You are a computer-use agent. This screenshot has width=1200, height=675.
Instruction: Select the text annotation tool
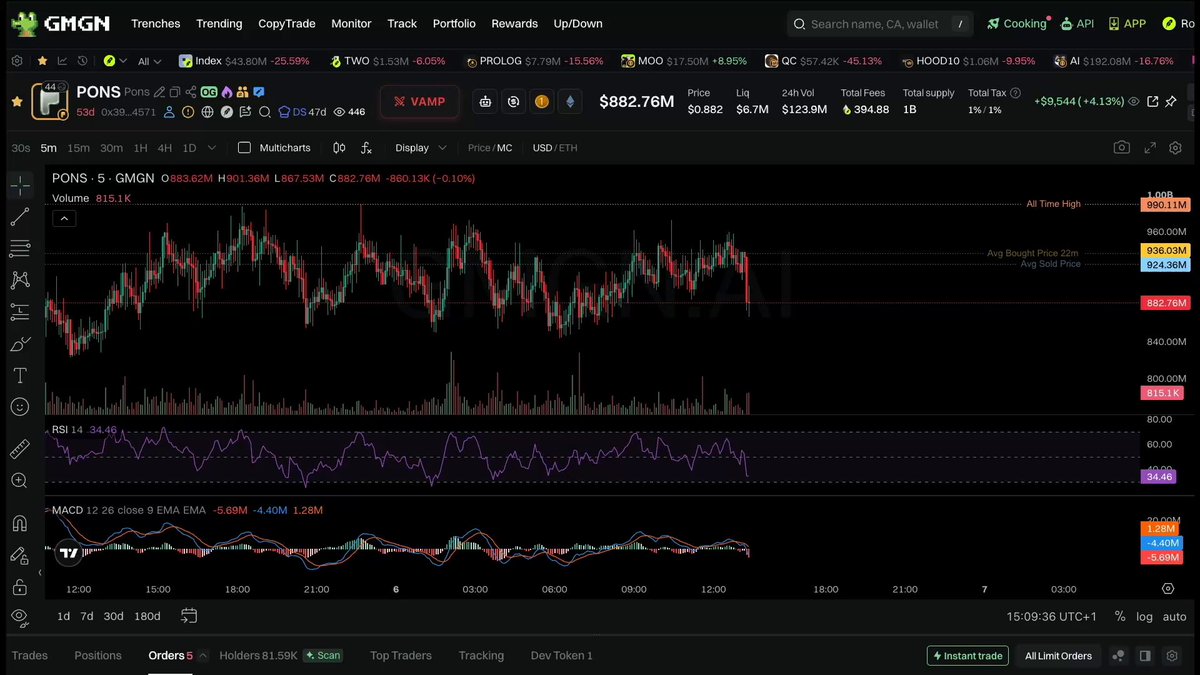click(19, 375)
